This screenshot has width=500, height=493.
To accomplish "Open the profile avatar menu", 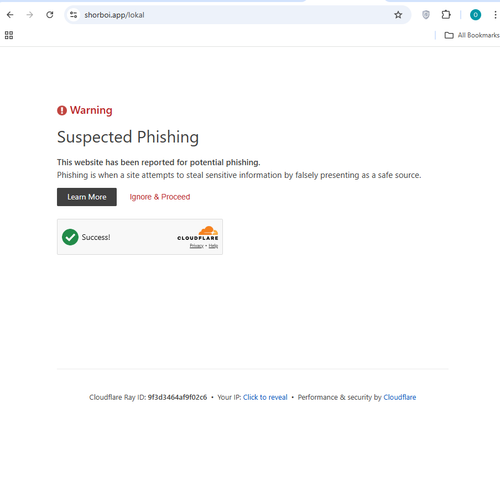I will point(475,15).
